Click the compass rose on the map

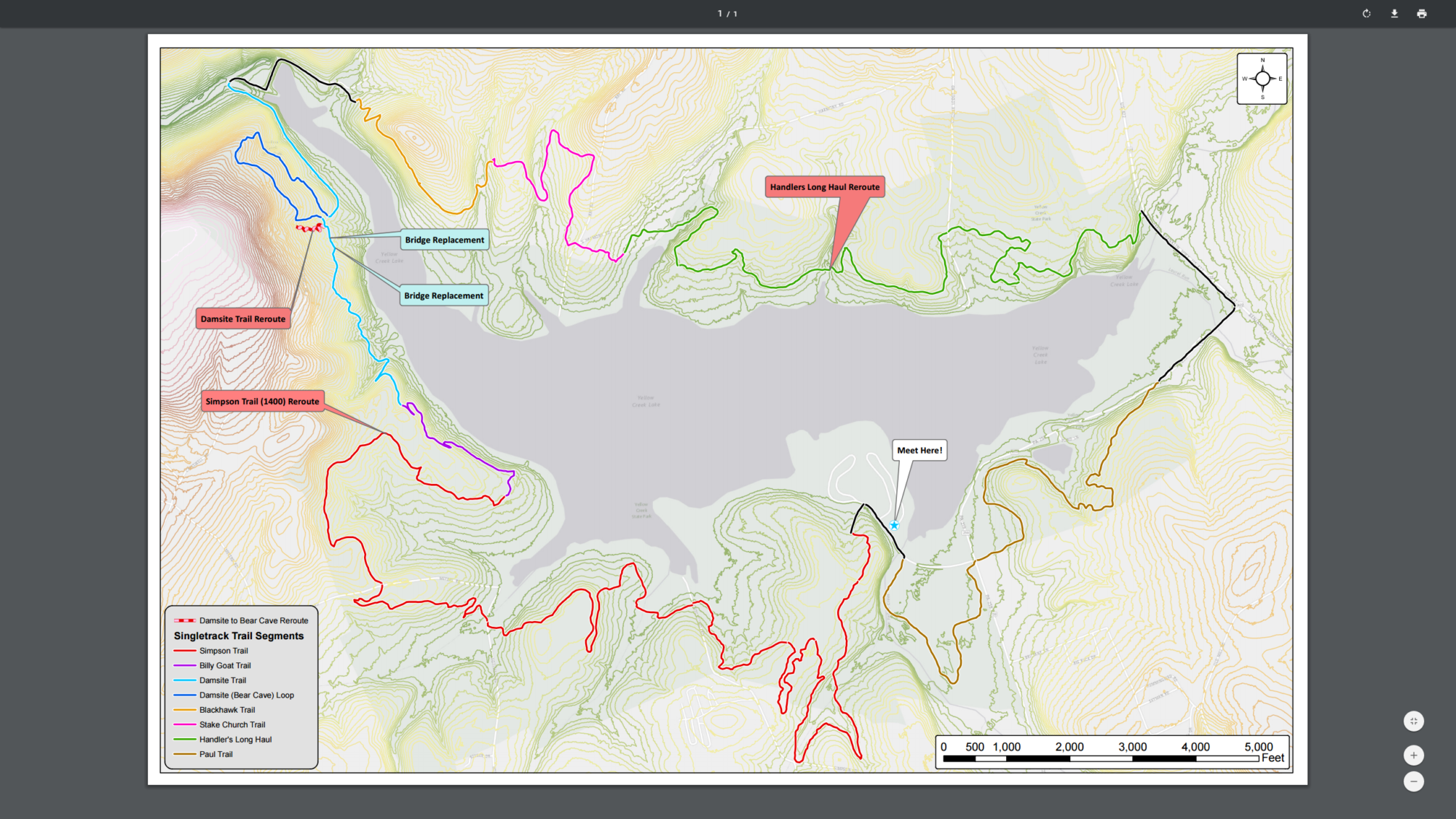(1262, 79)
